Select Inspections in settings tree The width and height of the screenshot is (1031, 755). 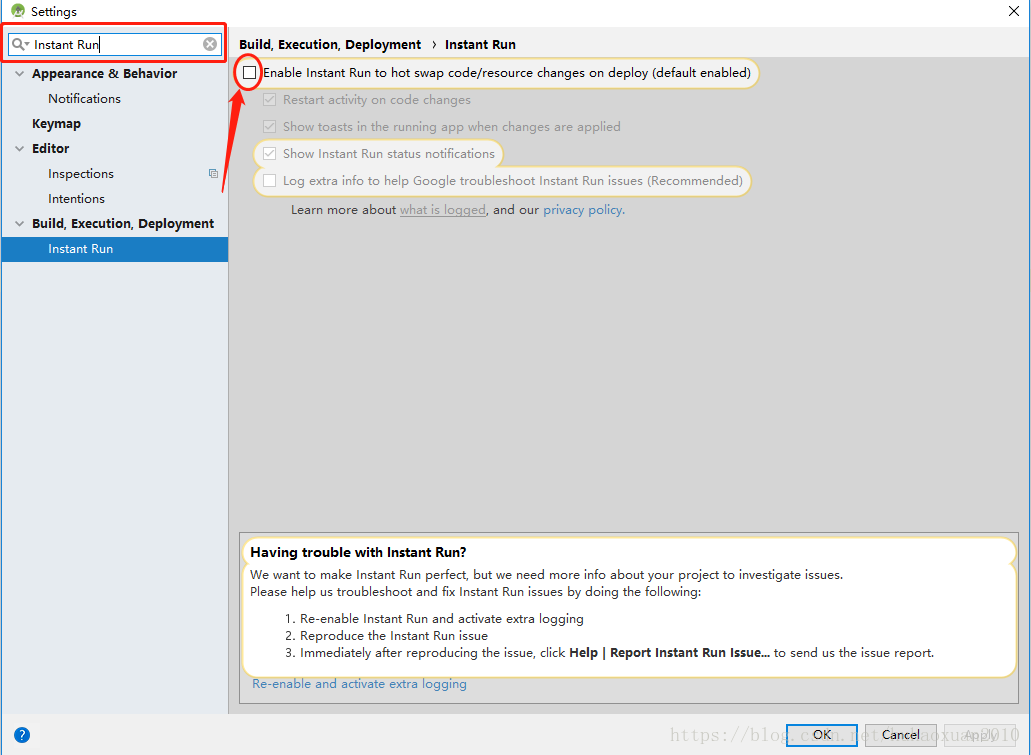pos(81,174)
